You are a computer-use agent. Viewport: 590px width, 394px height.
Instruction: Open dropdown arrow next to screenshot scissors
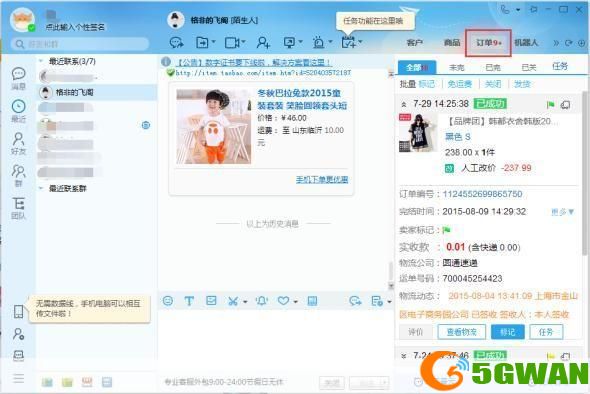pyautogui.click(x=245, y=301)
